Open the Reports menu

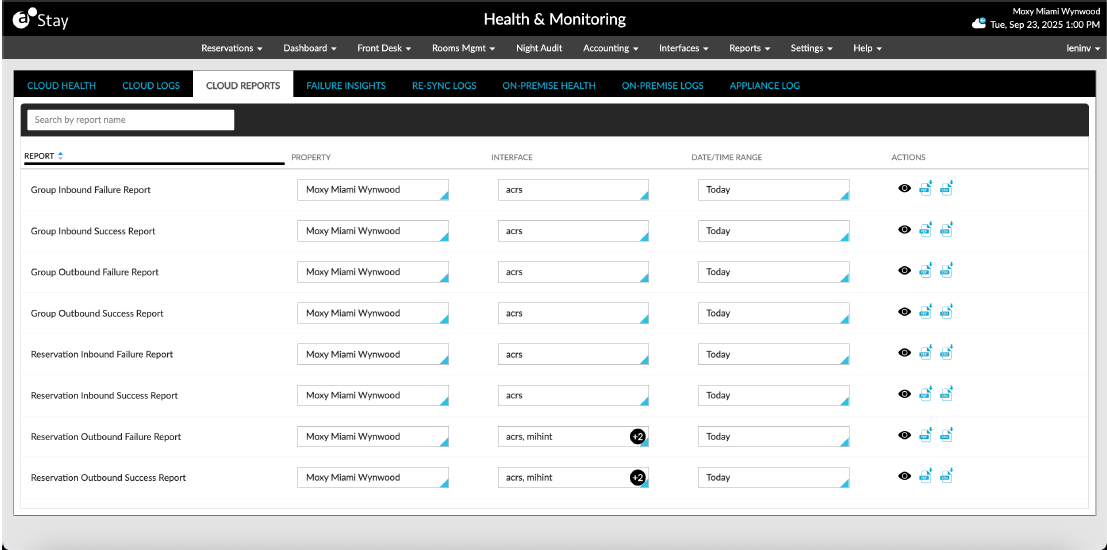(750, 48)
